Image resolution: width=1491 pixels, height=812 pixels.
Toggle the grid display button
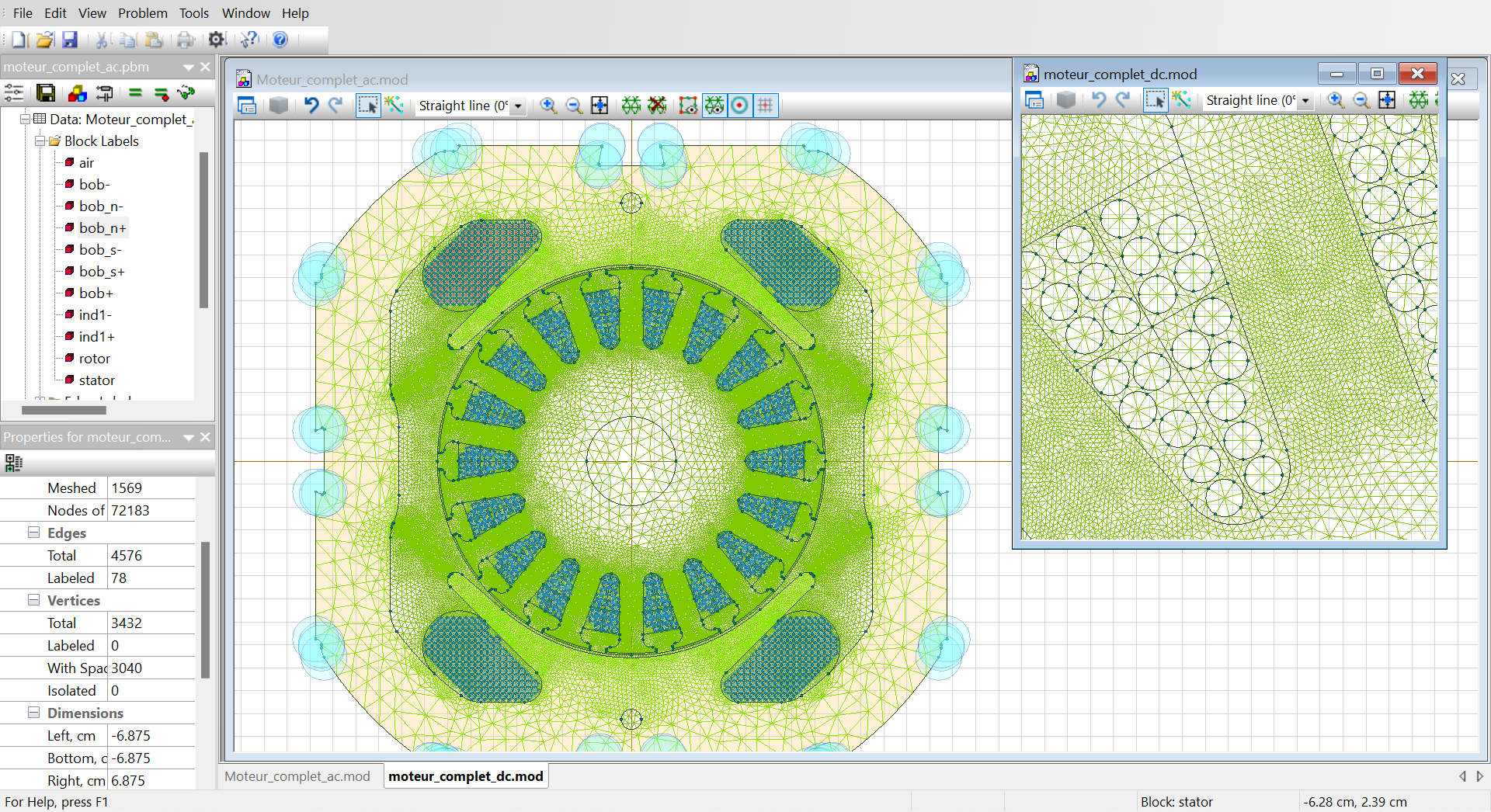pyautogui.click(x=766, y=106)
